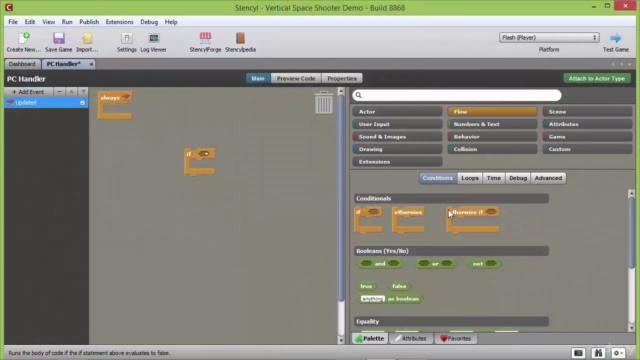Focus the block search field
Screen dimensions: 640x360
point(457,95)
